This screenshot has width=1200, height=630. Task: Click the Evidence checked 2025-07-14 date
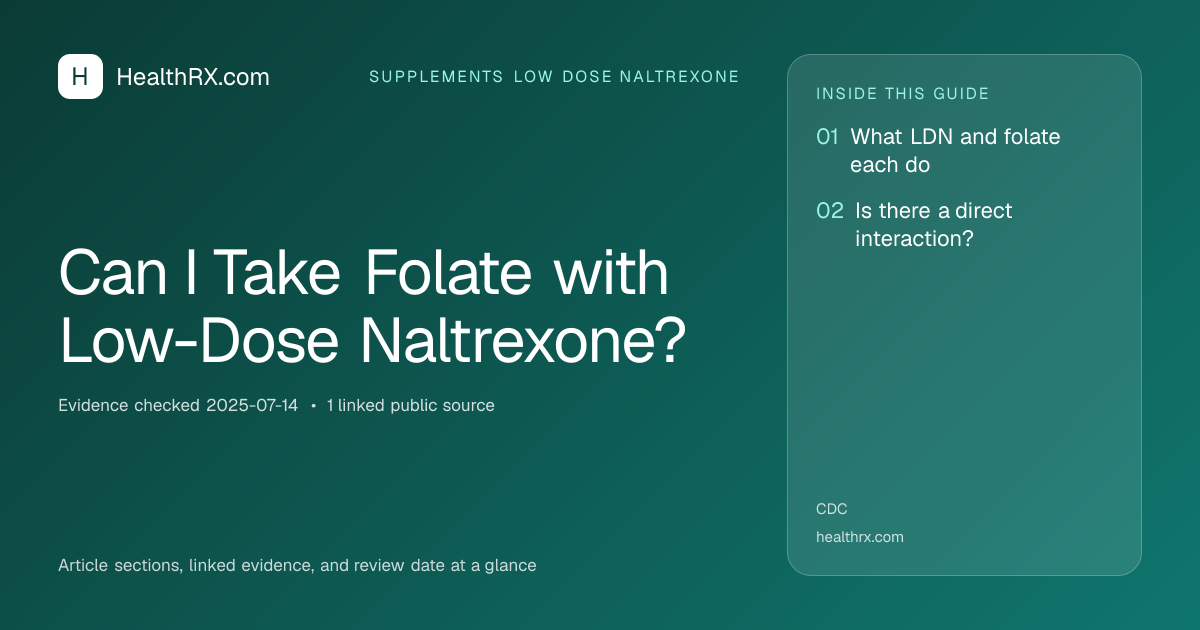point(178,405)
